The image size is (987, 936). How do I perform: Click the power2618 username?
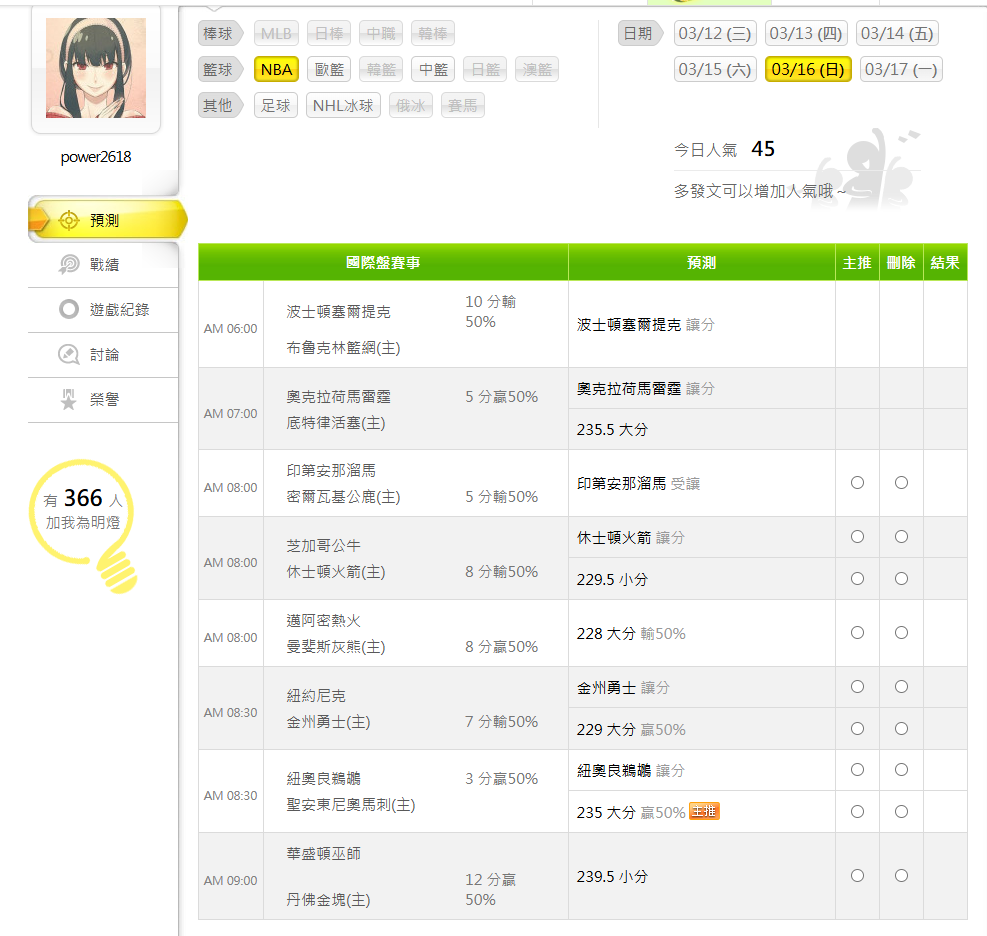[x=96, y=157]
